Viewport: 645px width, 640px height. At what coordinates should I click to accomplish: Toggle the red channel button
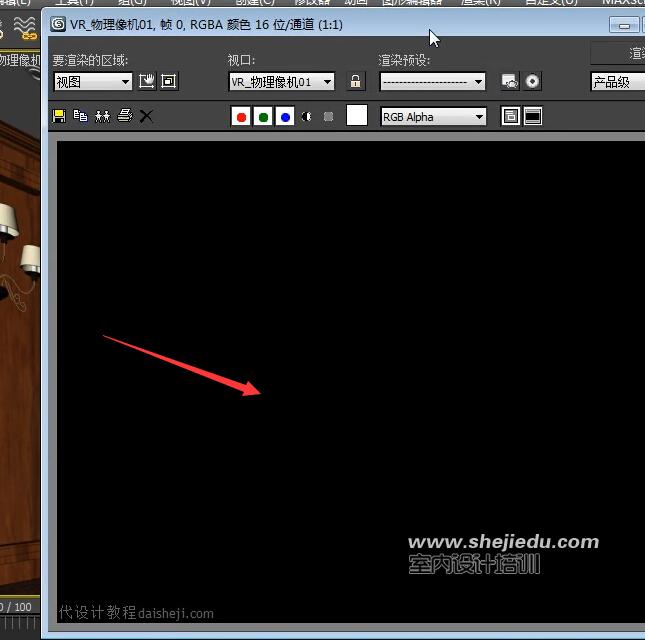click(x=241, y=117)
